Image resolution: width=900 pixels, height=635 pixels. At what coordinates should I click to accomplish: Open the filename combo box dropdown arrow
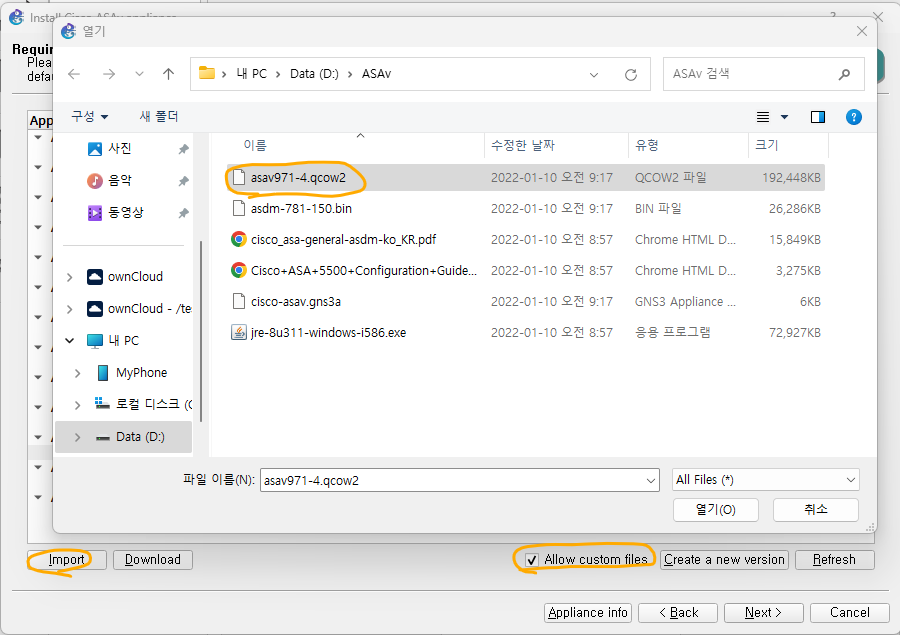point(651,481)
